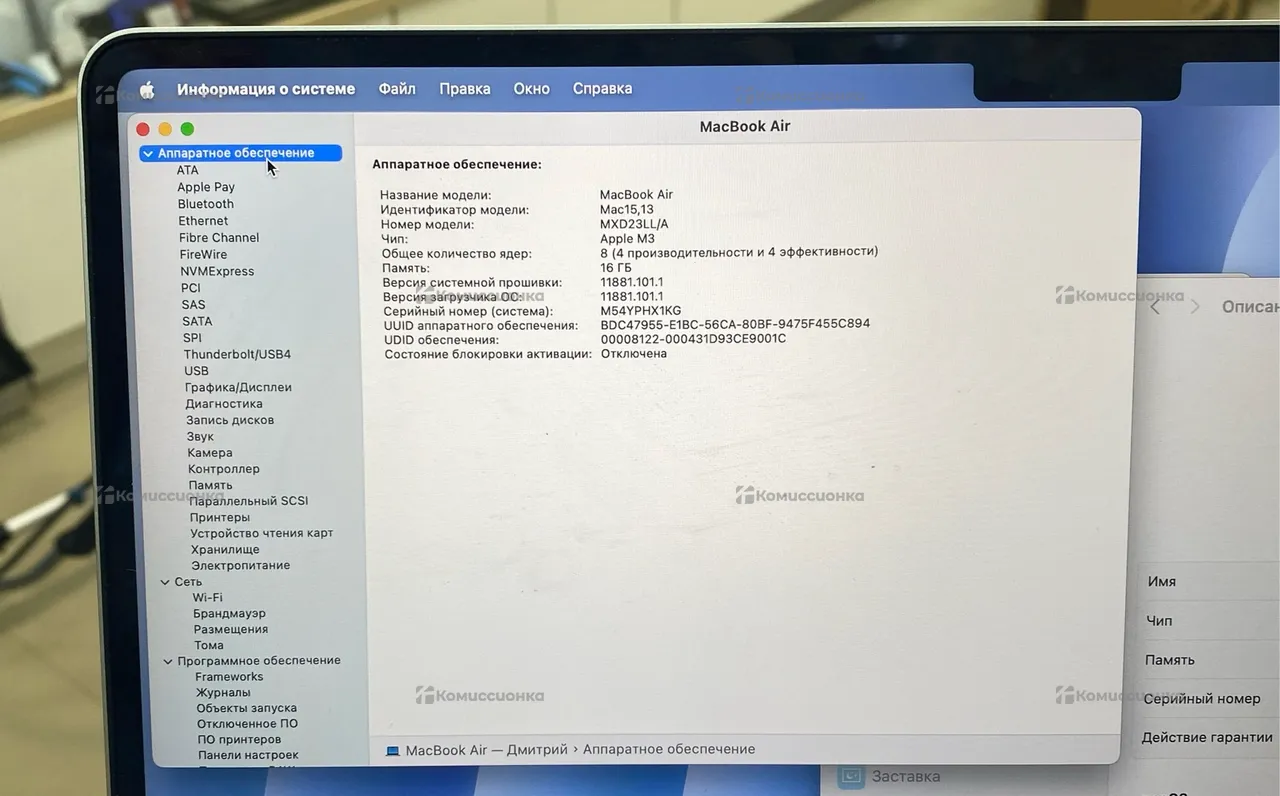The height and width of the screenshot is (796, 1280).
Task: Select Брандмауэр in the sidebar
Action: click(230, 613)
